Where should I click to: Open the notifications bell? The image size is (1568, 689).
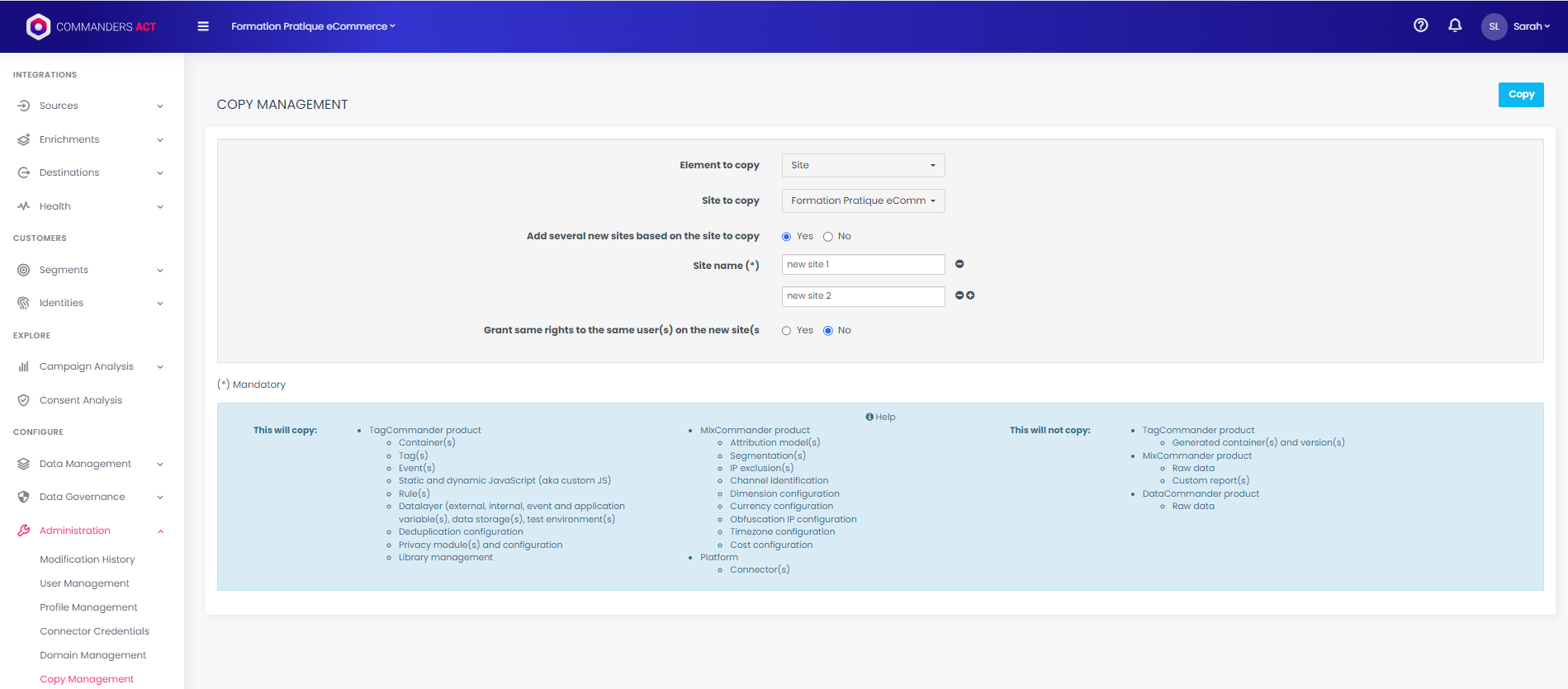[1455, 26]
